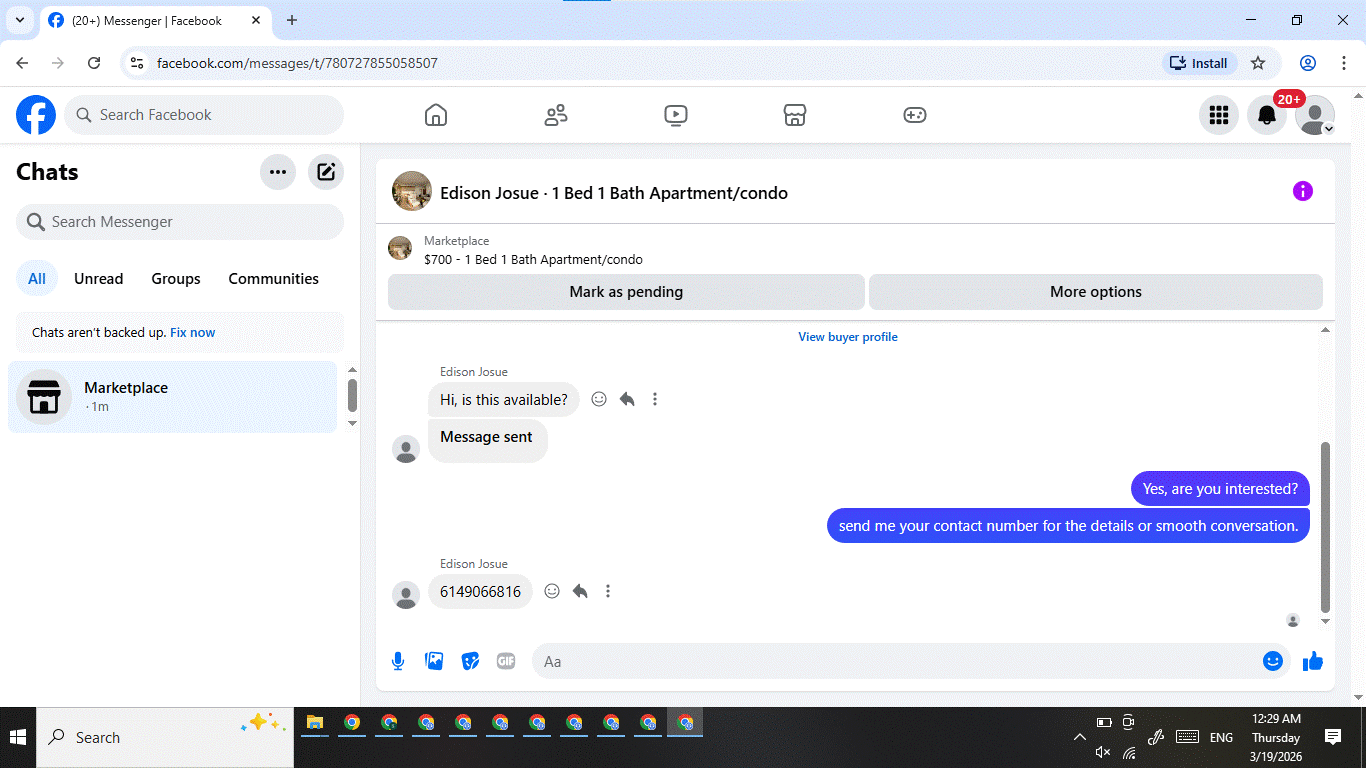This screenshot has height=768, width=1366.
Task: Choose a sticker from sticker icon
Action: tap(470, 661)
